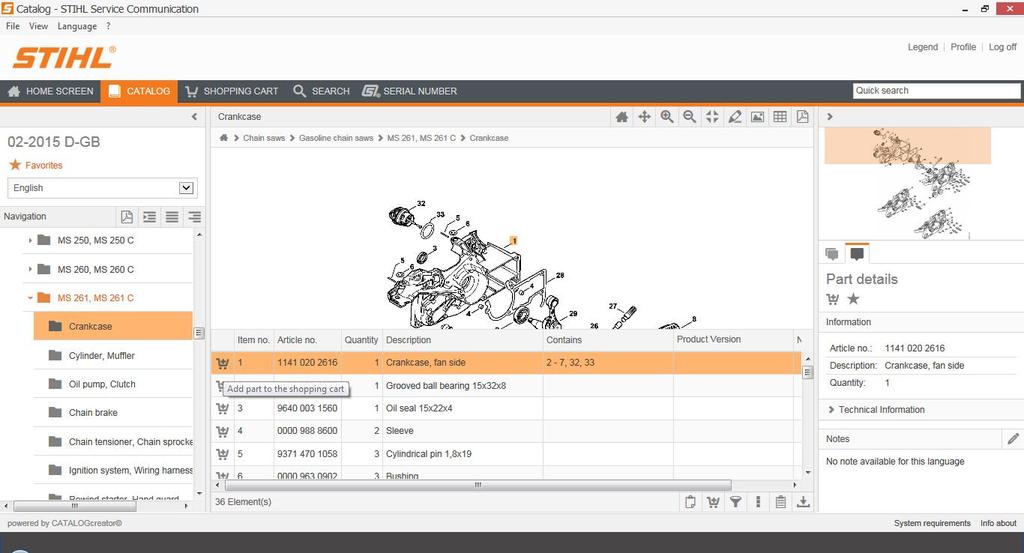Viewport: 1024px width, 553px height.
Task: Open the File menu
Action: click(x=12, y=26)
